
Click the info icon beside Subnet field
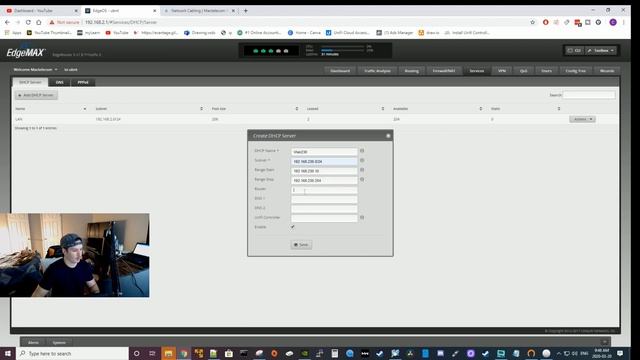click(362, 160)
